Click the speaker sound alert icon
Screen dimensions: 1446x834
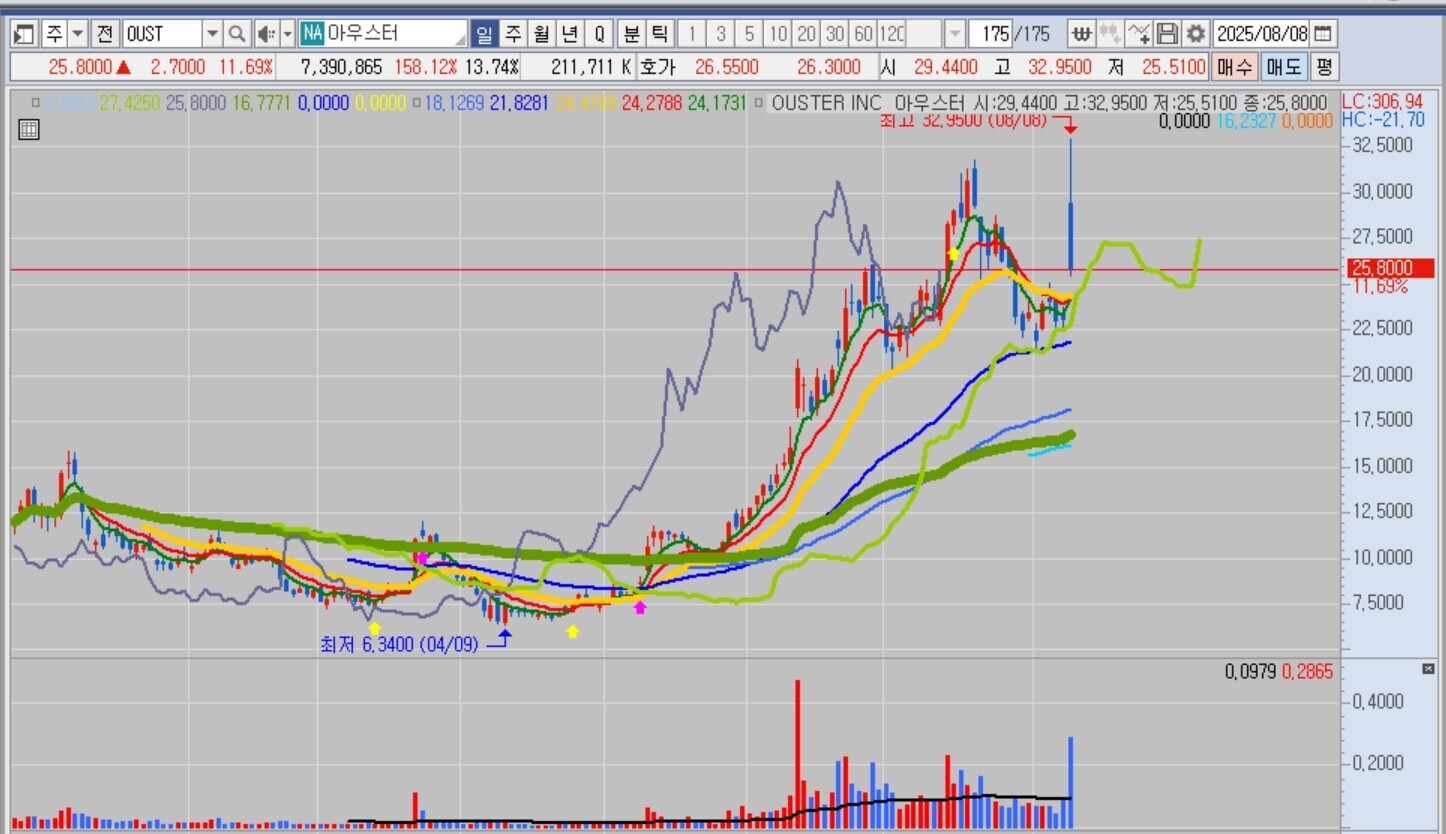point(265,34)
